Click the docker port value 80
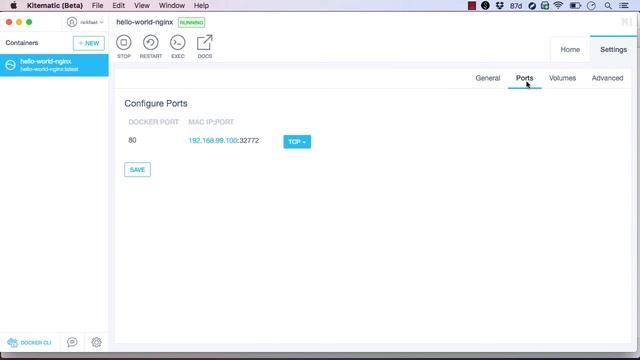Image resolution: width=640 pixels, height=360 pixels. pos(132,140)
